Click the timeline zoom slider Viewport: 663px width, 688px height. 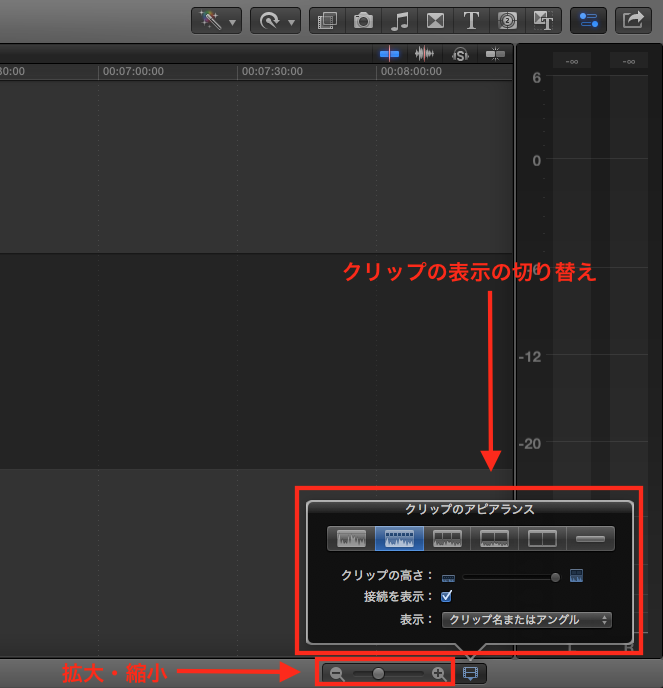(388, 673)
